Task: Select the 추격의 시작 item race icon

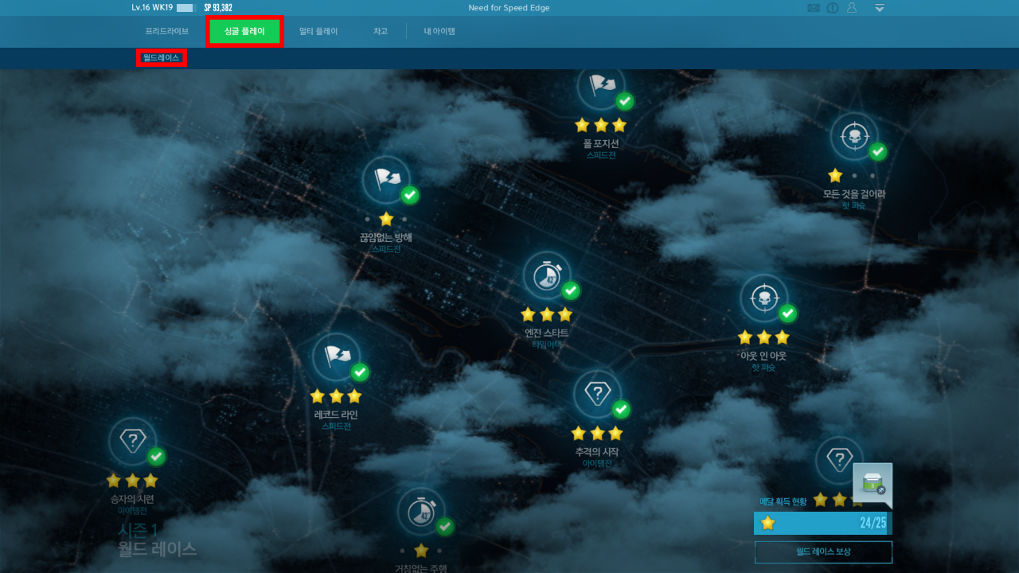Action: [x=597, y=394]
